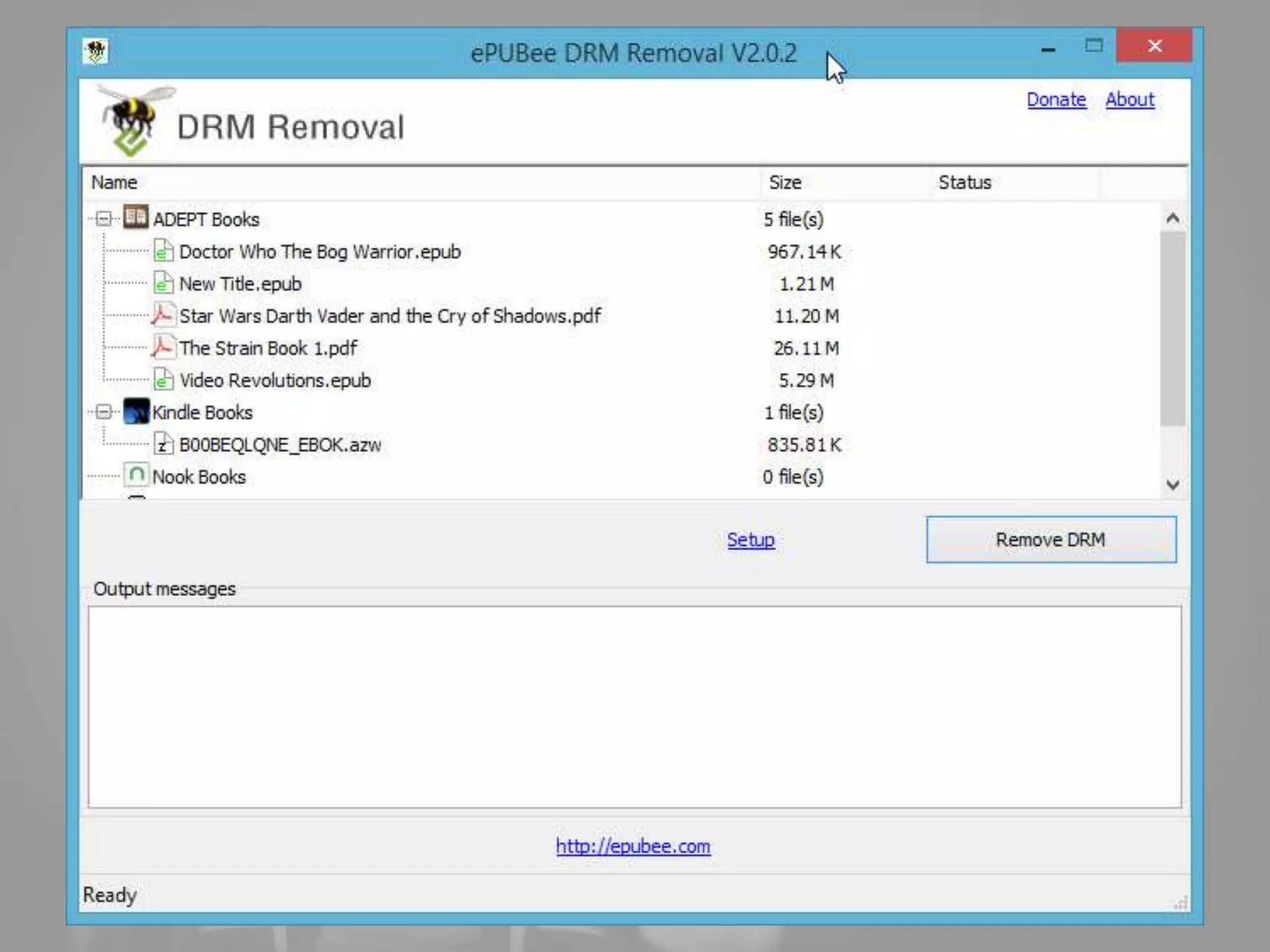Click the title bar application icon
Viewport: 1270px width, 952px height.
[95, 51]
